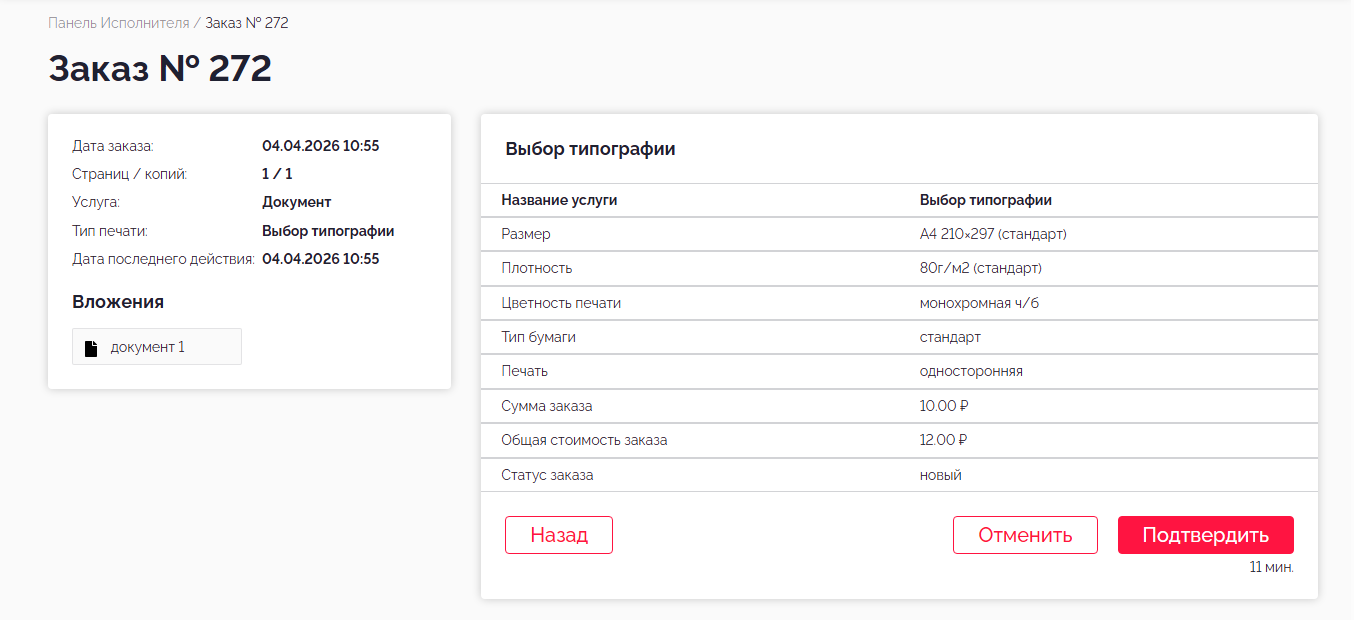Click the Заказ № 272 breadcrumb item
1354x620 pixels.
247,22
